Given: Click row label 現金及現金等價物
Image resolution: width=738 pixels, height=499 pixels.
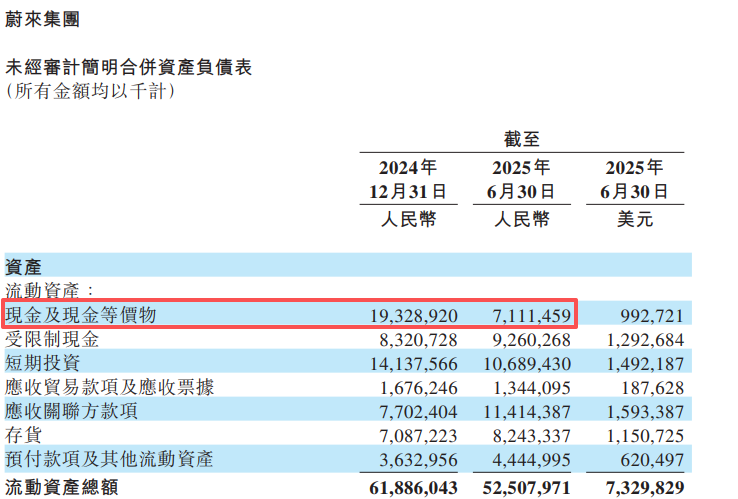Looking at the screenshot, I should [x=80, y=315].
